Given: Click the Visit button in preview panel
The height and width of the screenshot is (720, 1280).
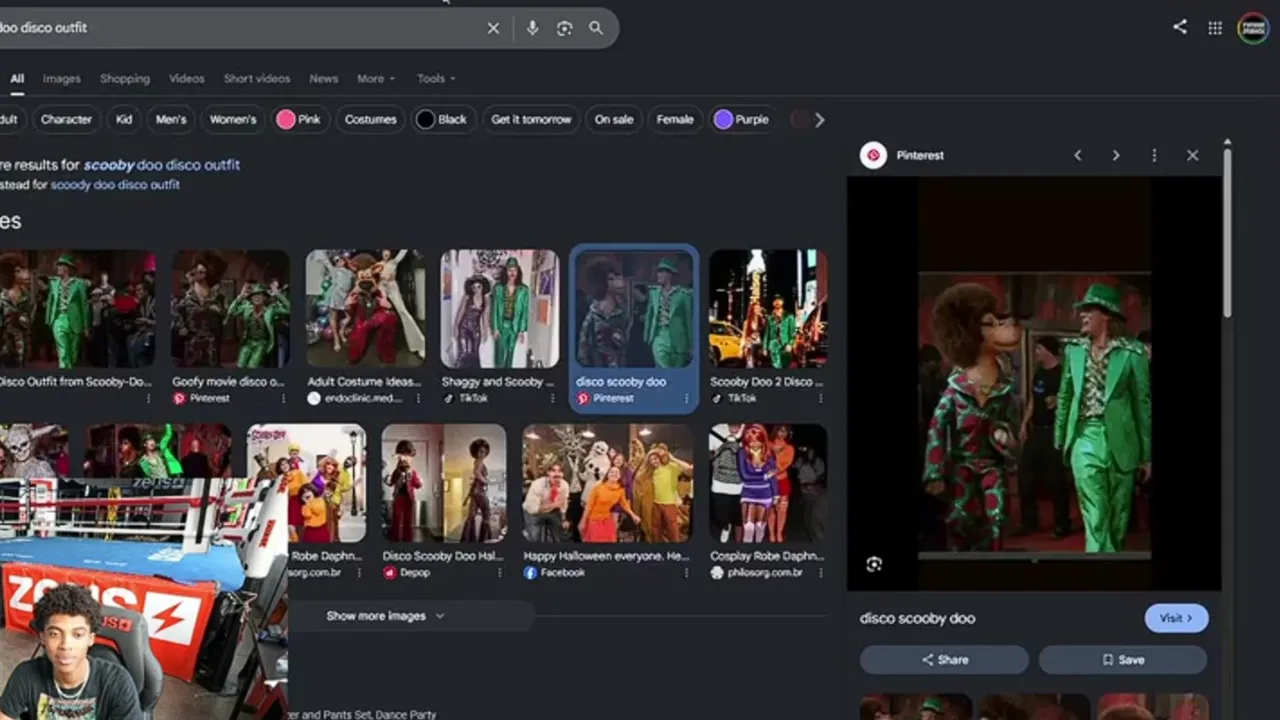Looking at the screenshot, I should coord(1176,618).
